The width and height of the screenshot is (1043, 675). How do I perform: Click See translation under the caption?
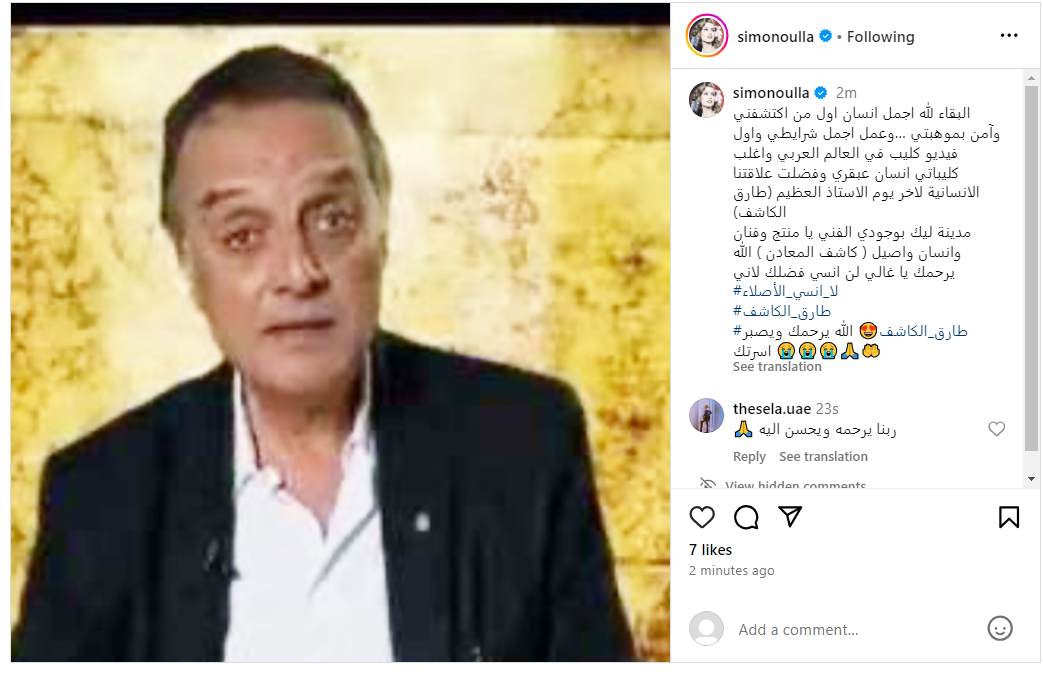[x=777, y=366]
